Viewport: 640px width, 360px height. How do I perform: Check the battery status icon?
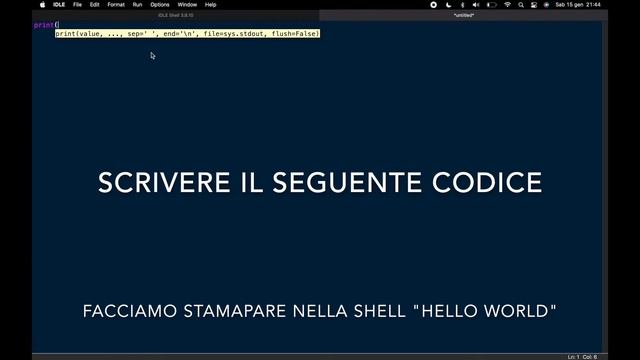(492, 5)
